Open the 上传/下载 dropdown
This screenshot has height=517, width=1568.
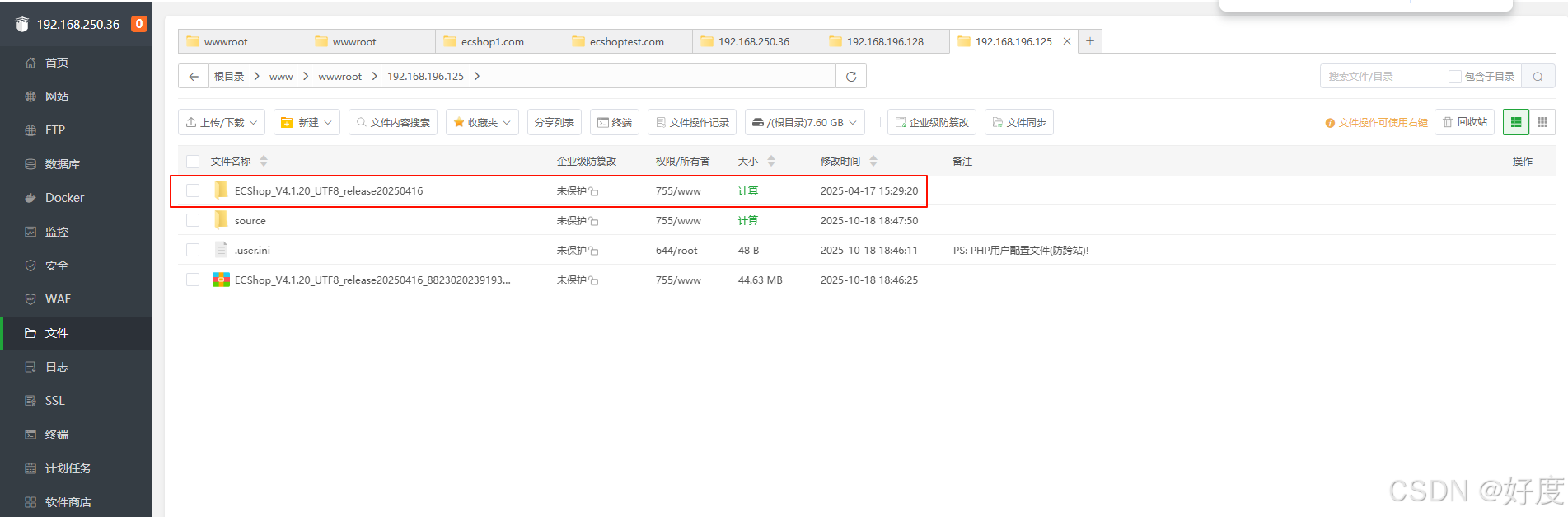coord(222,122)
